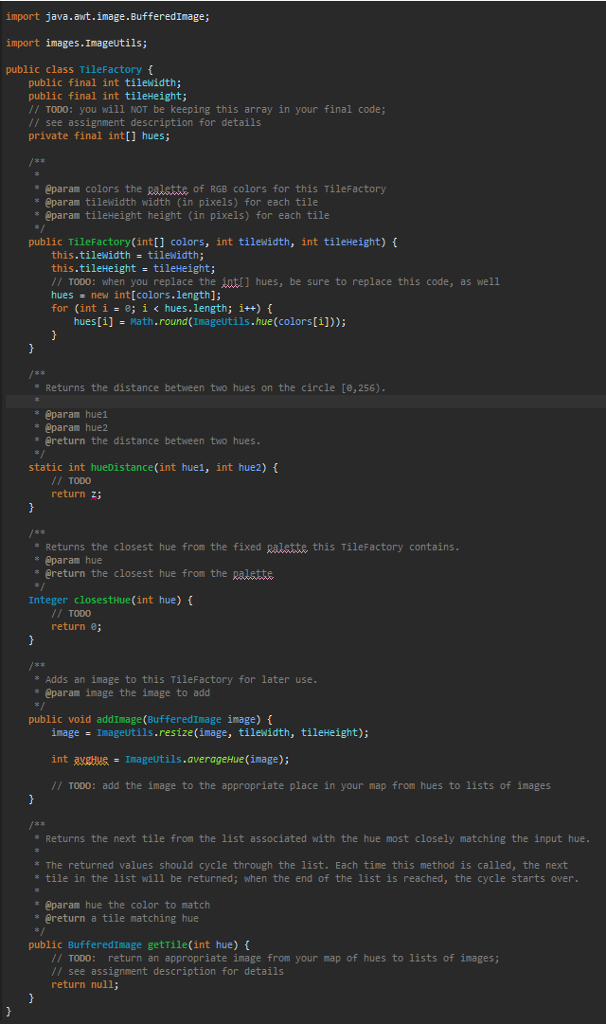Image resolution: width=606 pixels, height=1024 pixels.
Task: Click 'this.tileHeight = tileHeight;' statement
Action: (x=133, y=268)
